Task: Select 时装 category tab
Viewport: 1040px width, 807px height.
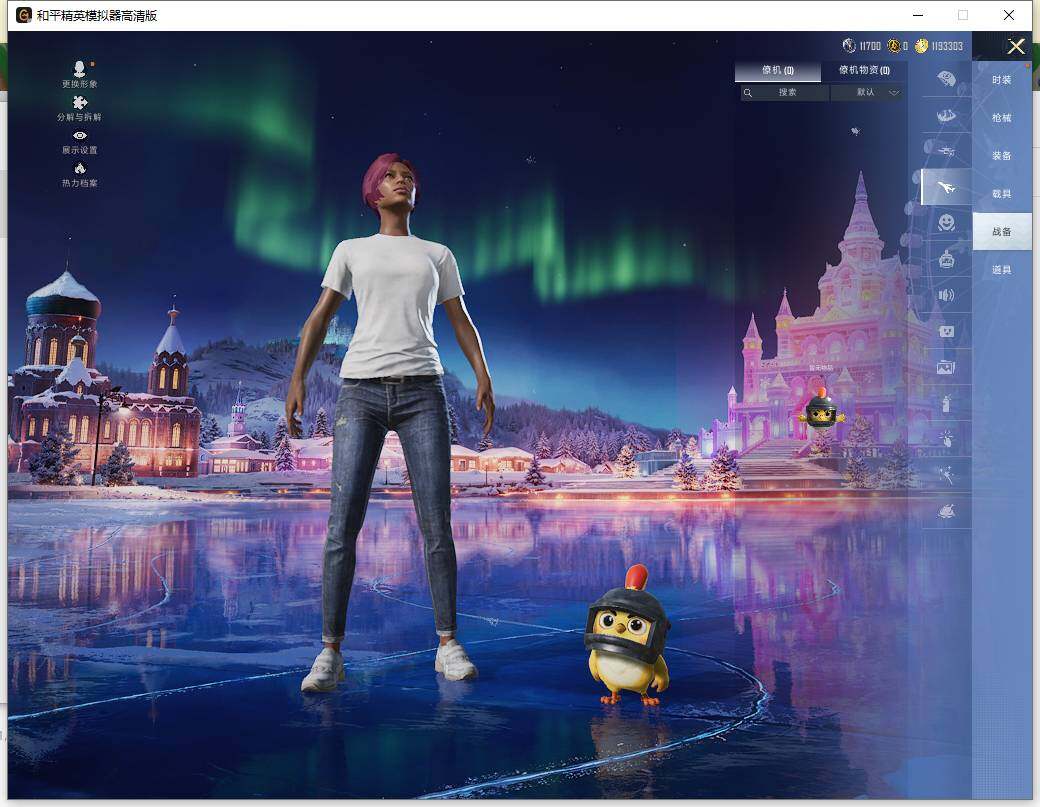Action: [1002, 80]
